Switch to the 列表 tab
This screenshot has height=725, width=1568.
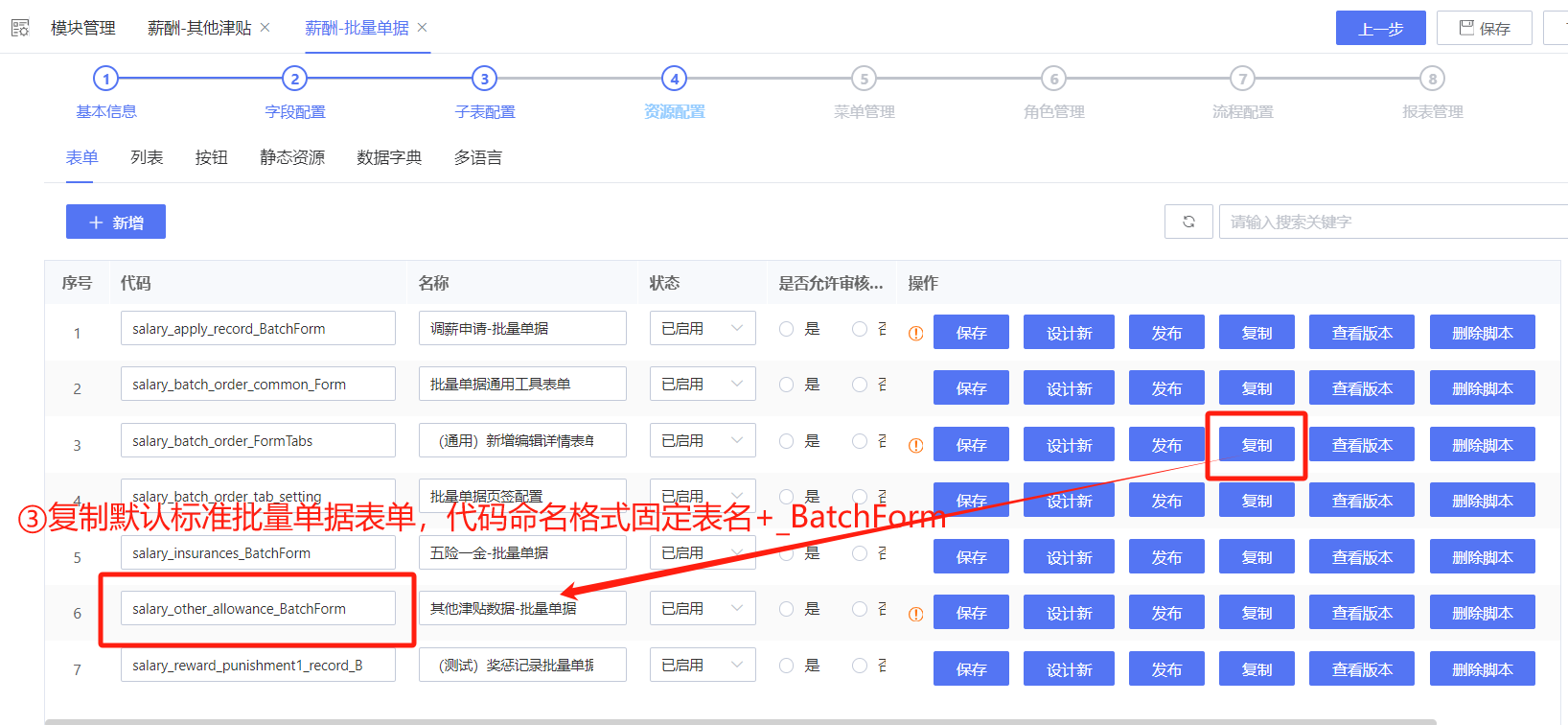(x=147, y=157)
